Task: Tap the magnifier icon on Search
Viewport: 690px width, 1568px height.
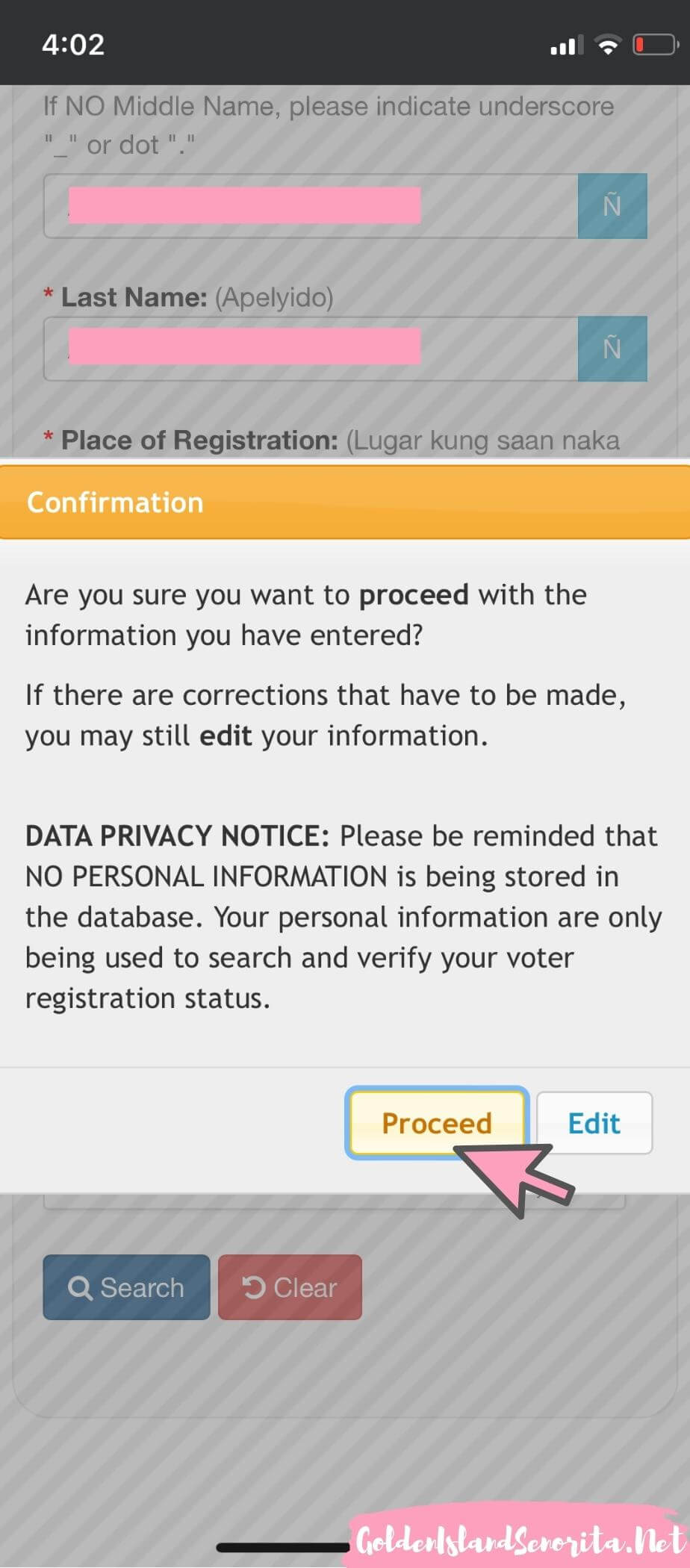Action: click(80, 1288)
